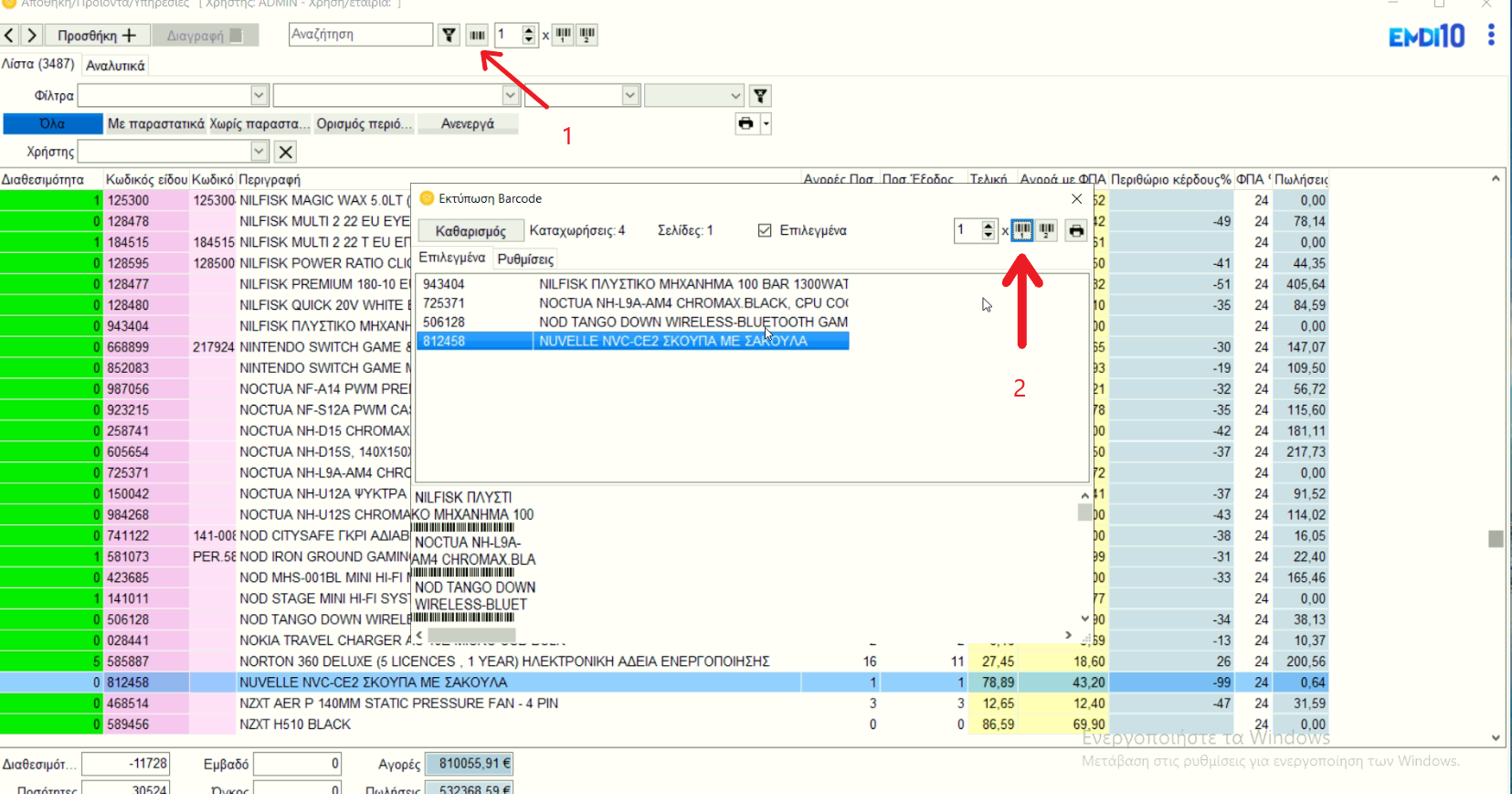Sort by the Κωδικός είδους column header

147,180
